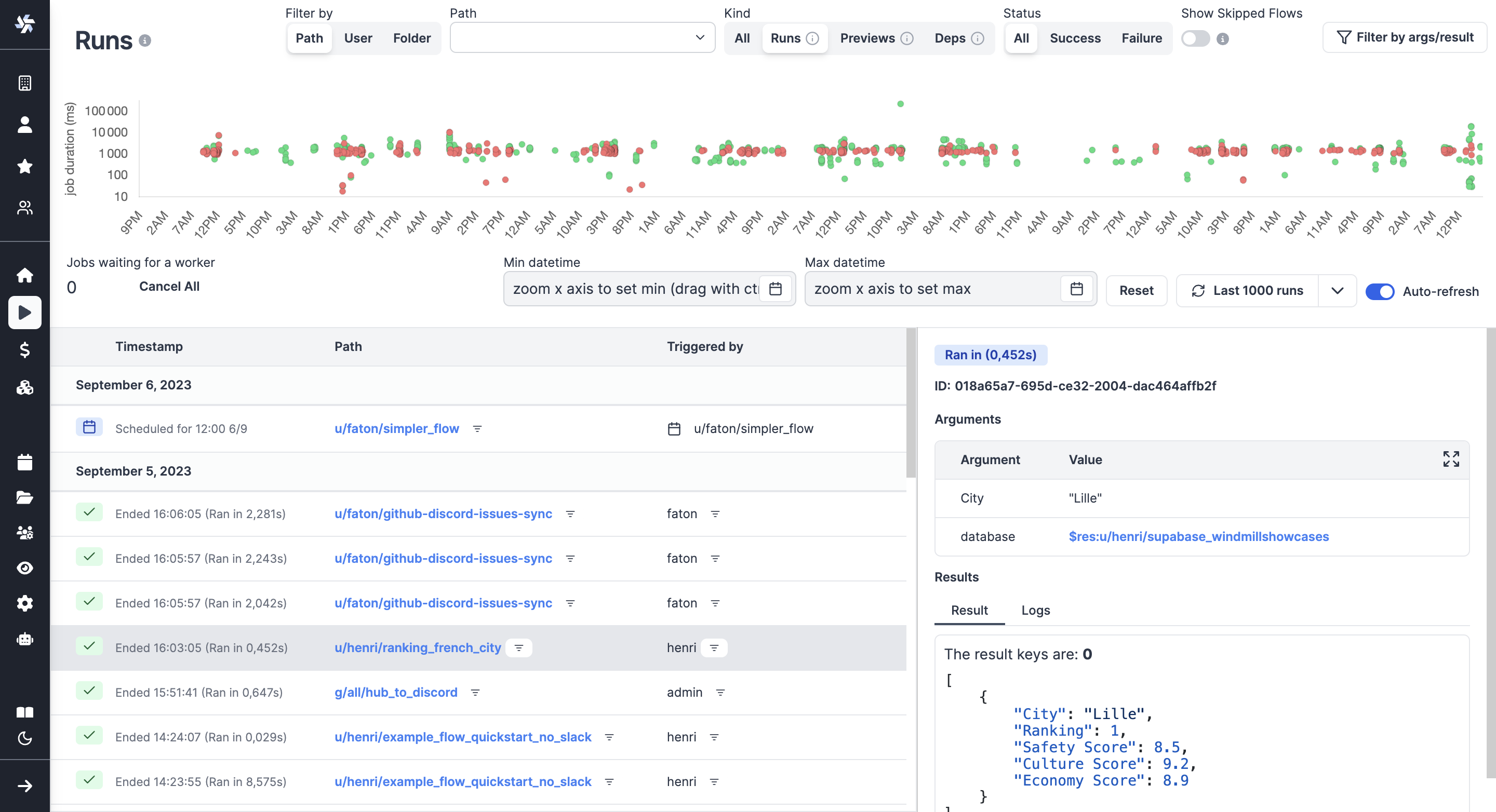Screen dimensions: 1496x812
Task: Open the Min datetime calendar picker
Action: click(x=777, y=289)
